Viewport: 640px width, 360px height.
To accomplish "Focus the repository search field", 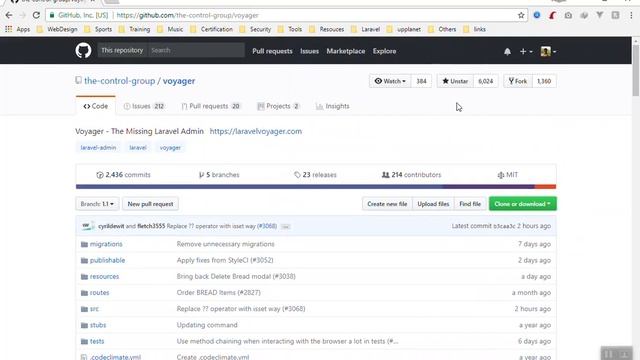I will pos(196,51).
